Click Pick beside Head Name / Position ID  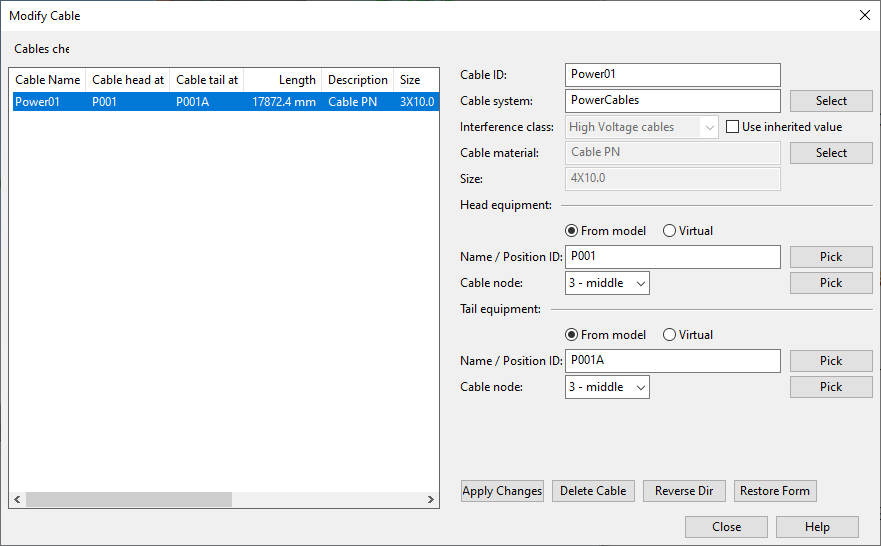click(x=831, y=257)
